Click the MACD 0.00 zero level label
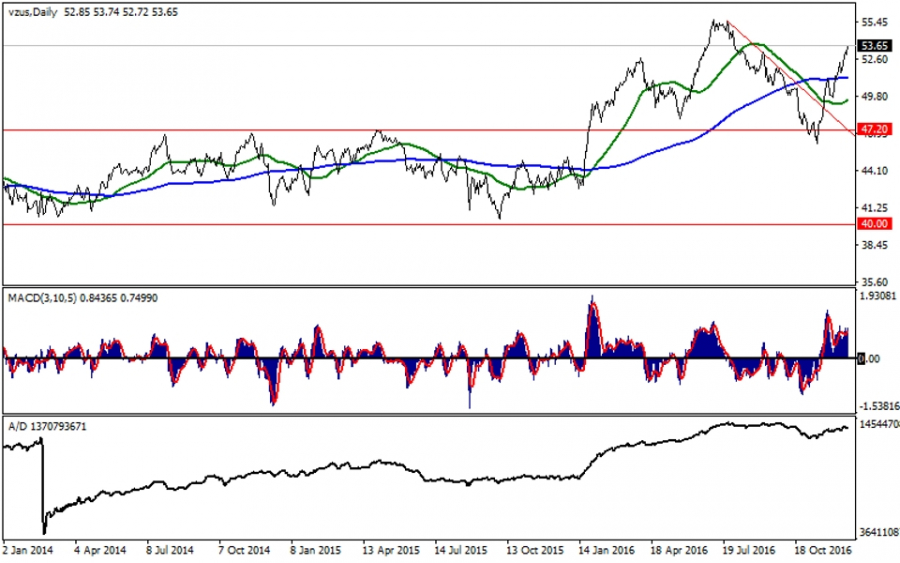This screenshot has width=900, height=563. pyautogui.click(x=870, y=358)
